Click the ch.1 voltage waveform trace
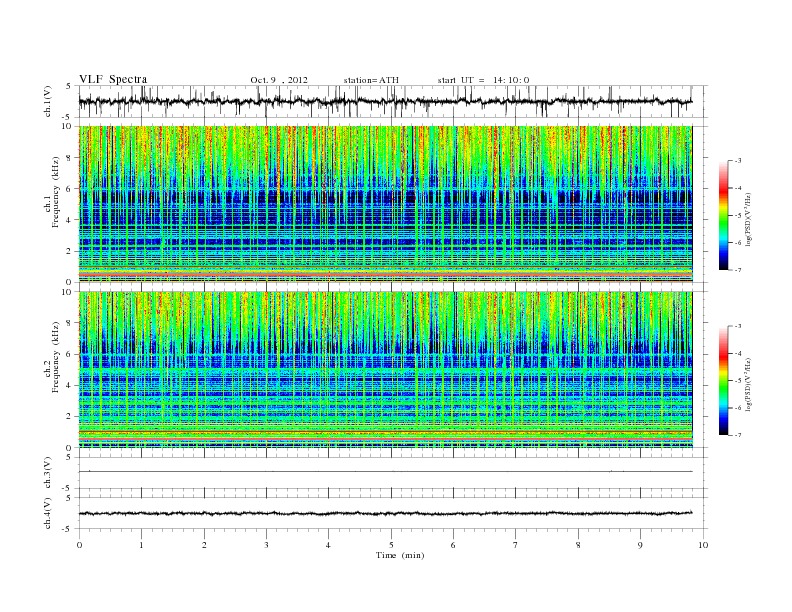This screenshot has height=612, width=792. [385, 102]
